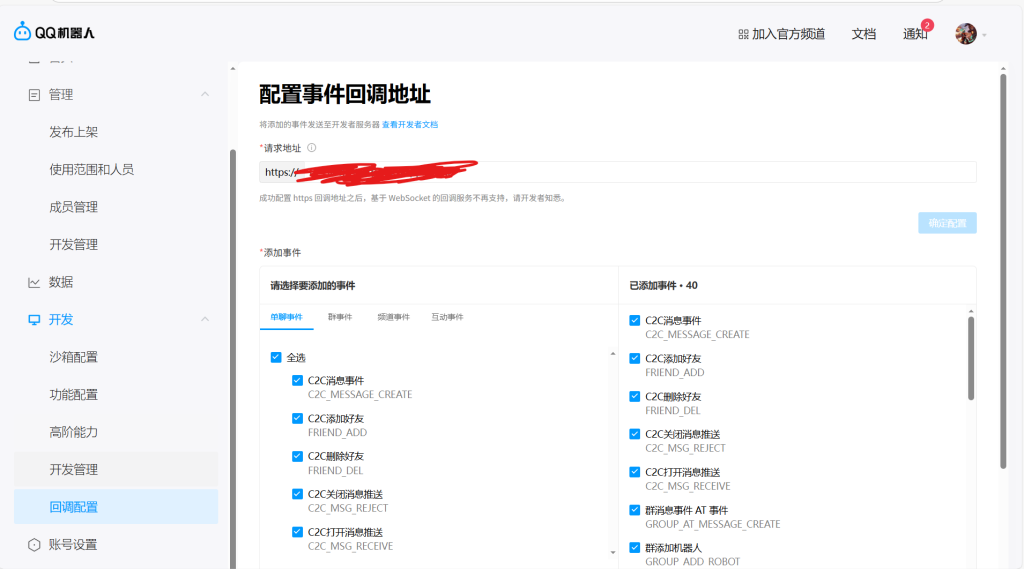Image resolution: width=1024 pixels, height=569 pixels.
Task: Click the 开发 monitor icon in sidebar
Action: click(34, 320)
